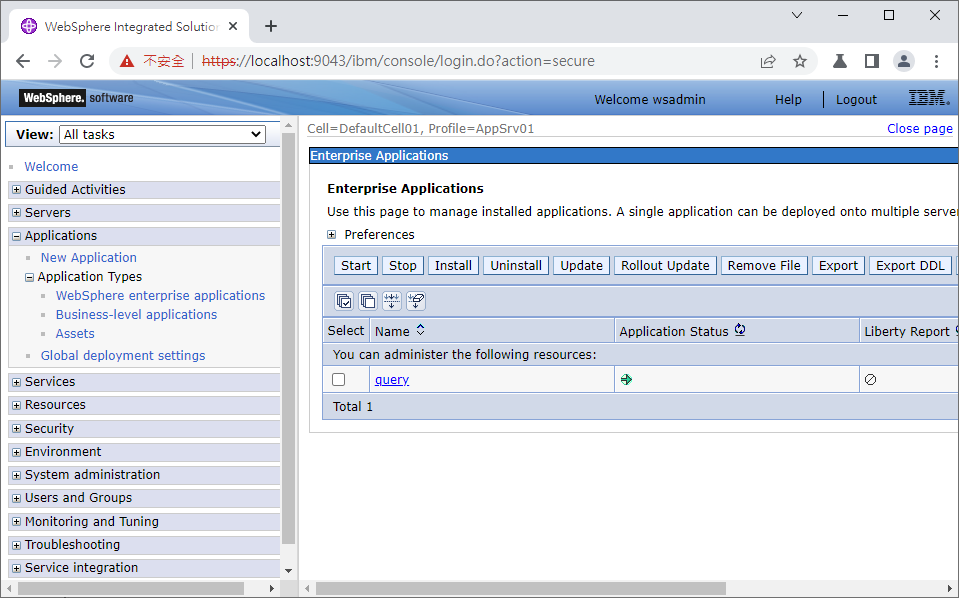
Task: Go back in browser history
Action: coord(23,61)
